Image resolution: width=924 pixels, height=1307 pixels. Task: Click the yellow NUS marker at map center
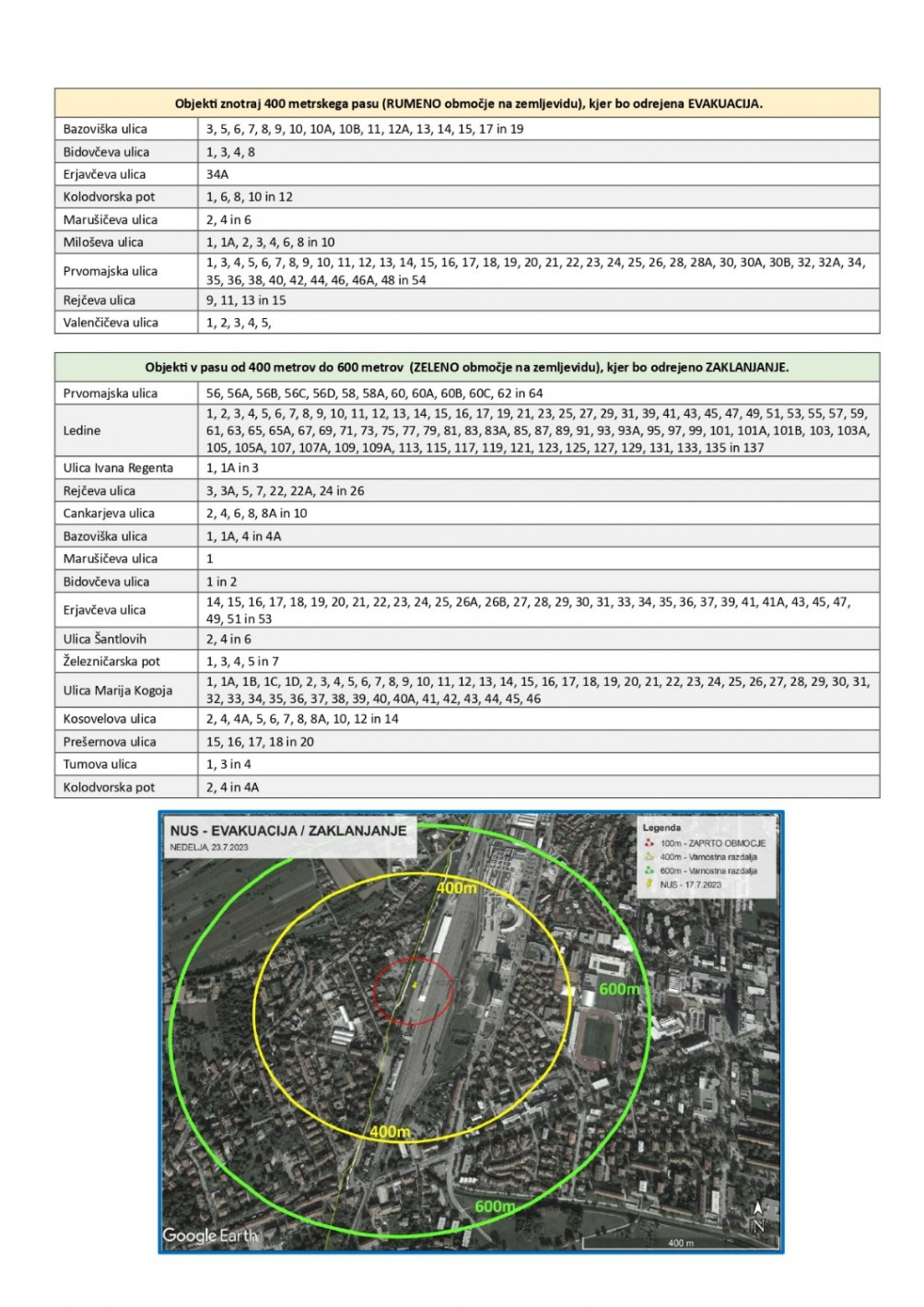pos(415,985)
